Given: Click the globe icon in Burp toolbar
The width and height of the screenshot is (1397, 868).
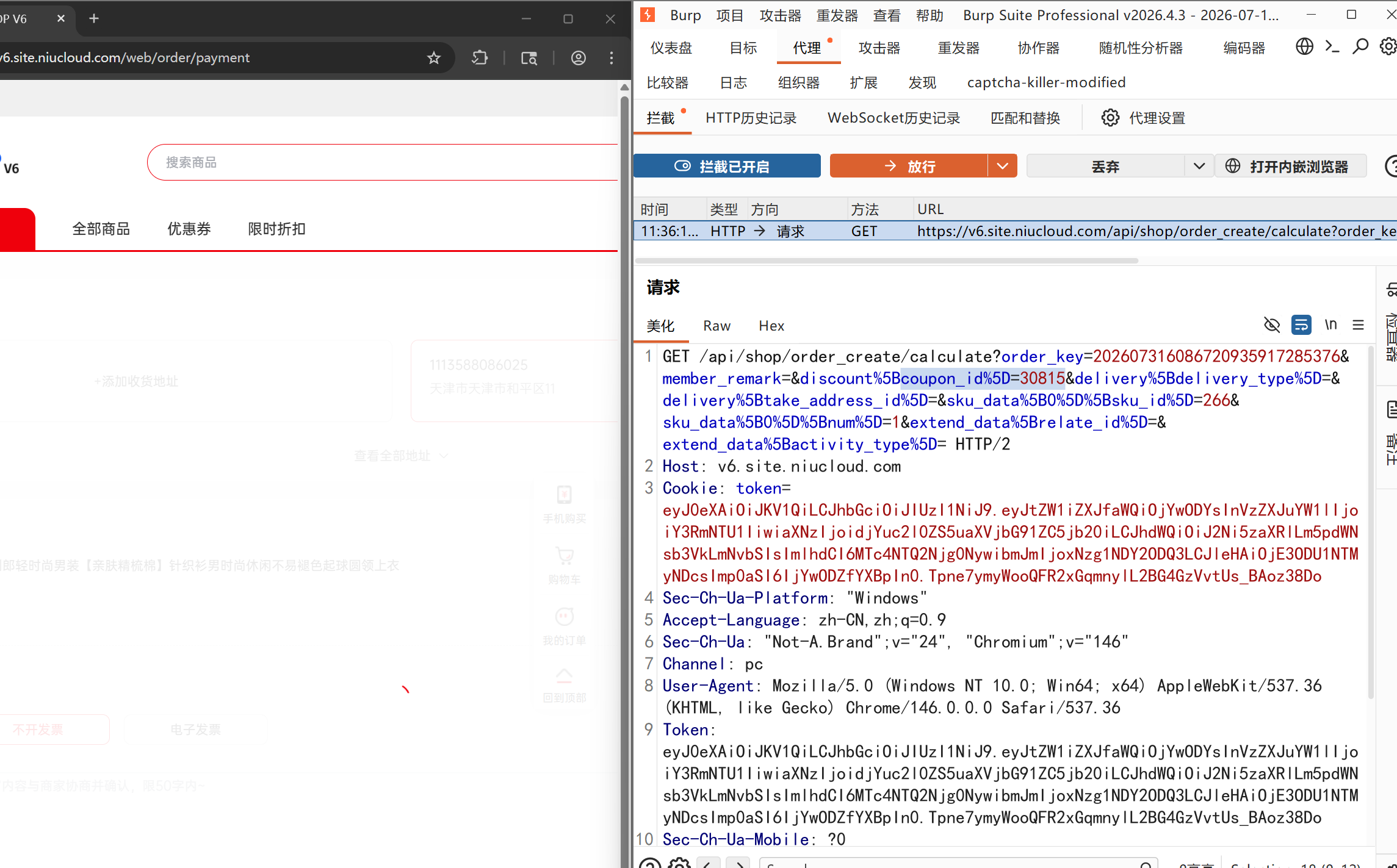Looking at the screenshot, I should [1304, 47].
